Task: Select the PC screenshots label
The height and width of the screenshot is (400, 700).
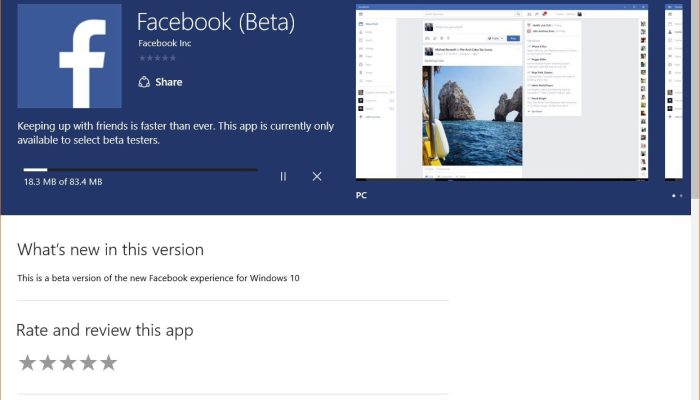Action: pos(361,195)
